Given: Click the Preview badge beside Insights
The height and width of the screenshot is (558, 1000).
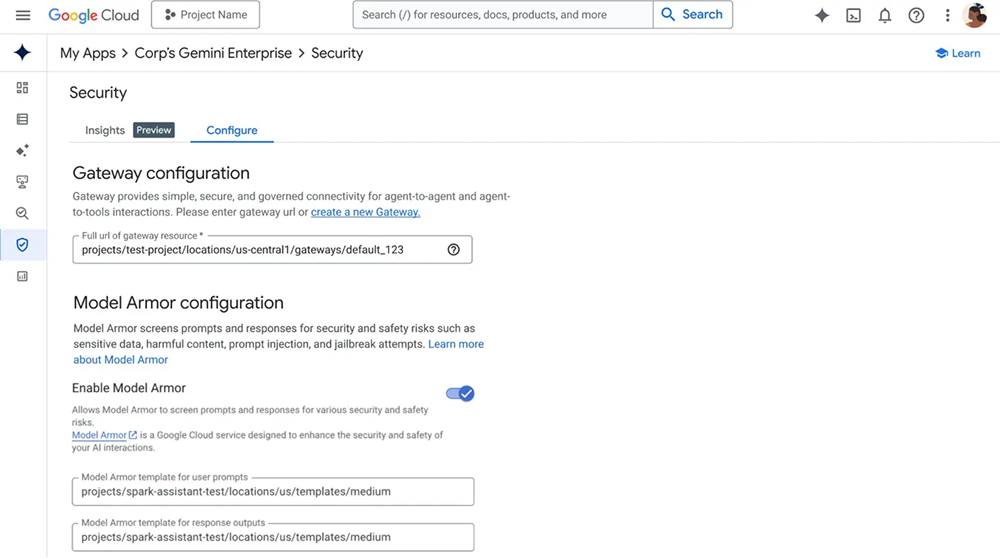Looking at the screenshot, I should pyautogui.click(x=154, y=130).
